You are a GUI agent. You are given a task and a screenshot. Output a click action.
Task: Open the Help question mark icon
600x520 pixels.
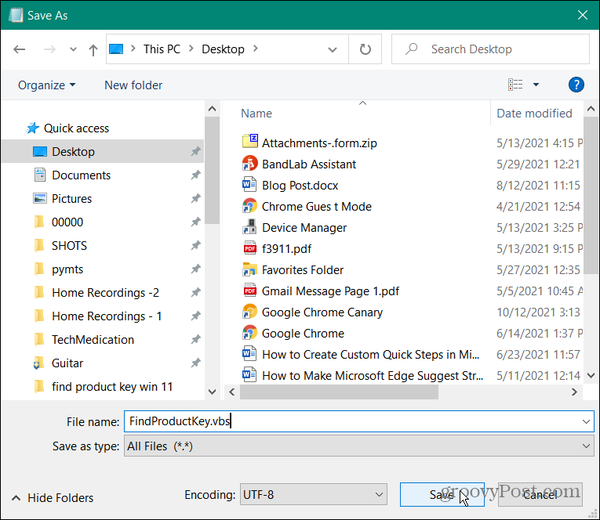click(575, 85)
